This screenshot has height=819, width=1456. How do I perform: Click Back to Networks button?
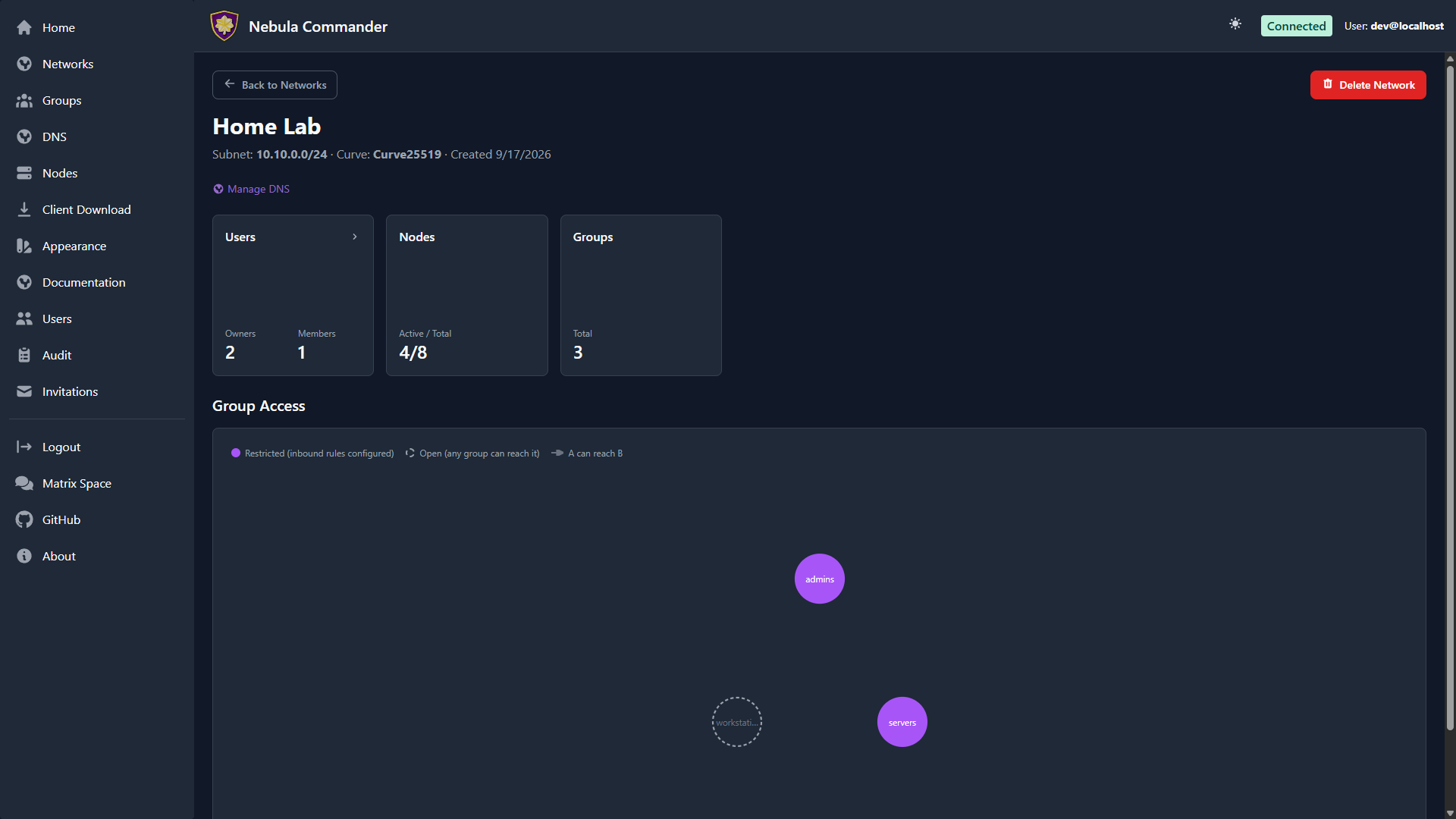(275, 85)
